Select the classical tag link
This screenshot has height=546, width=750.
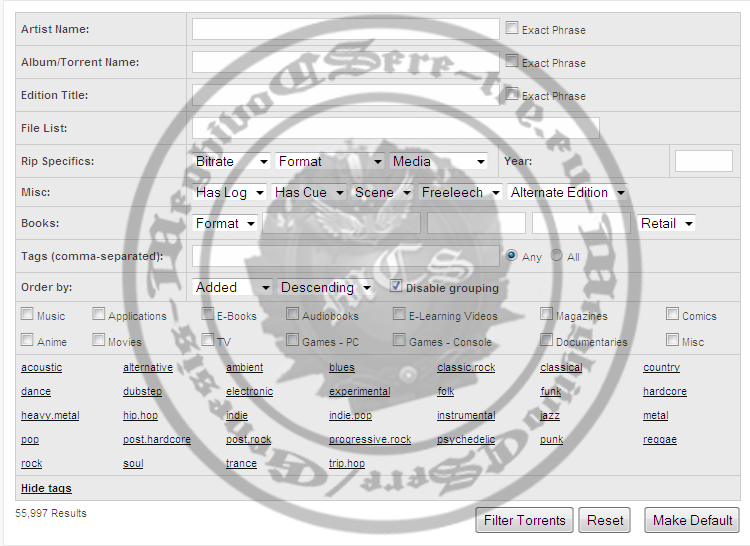(561, 368)
